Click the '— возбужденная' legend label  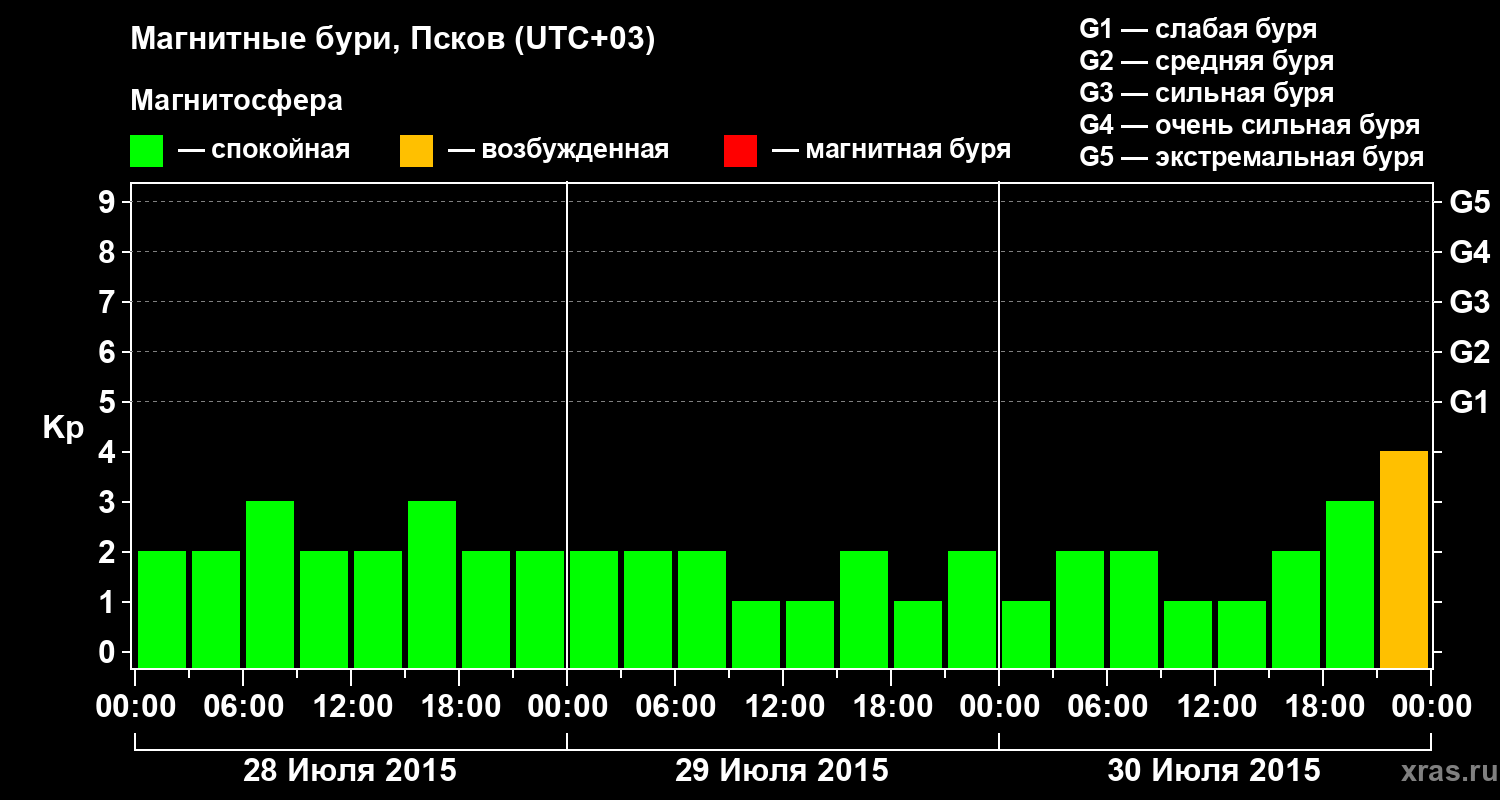(559, 151)
